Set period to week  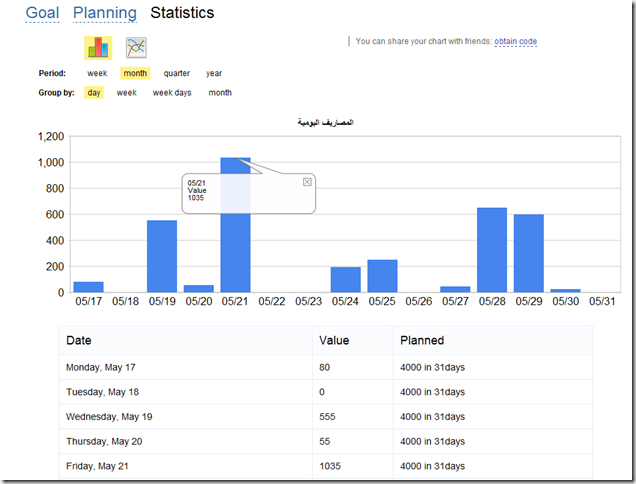(x=97, y=73)
